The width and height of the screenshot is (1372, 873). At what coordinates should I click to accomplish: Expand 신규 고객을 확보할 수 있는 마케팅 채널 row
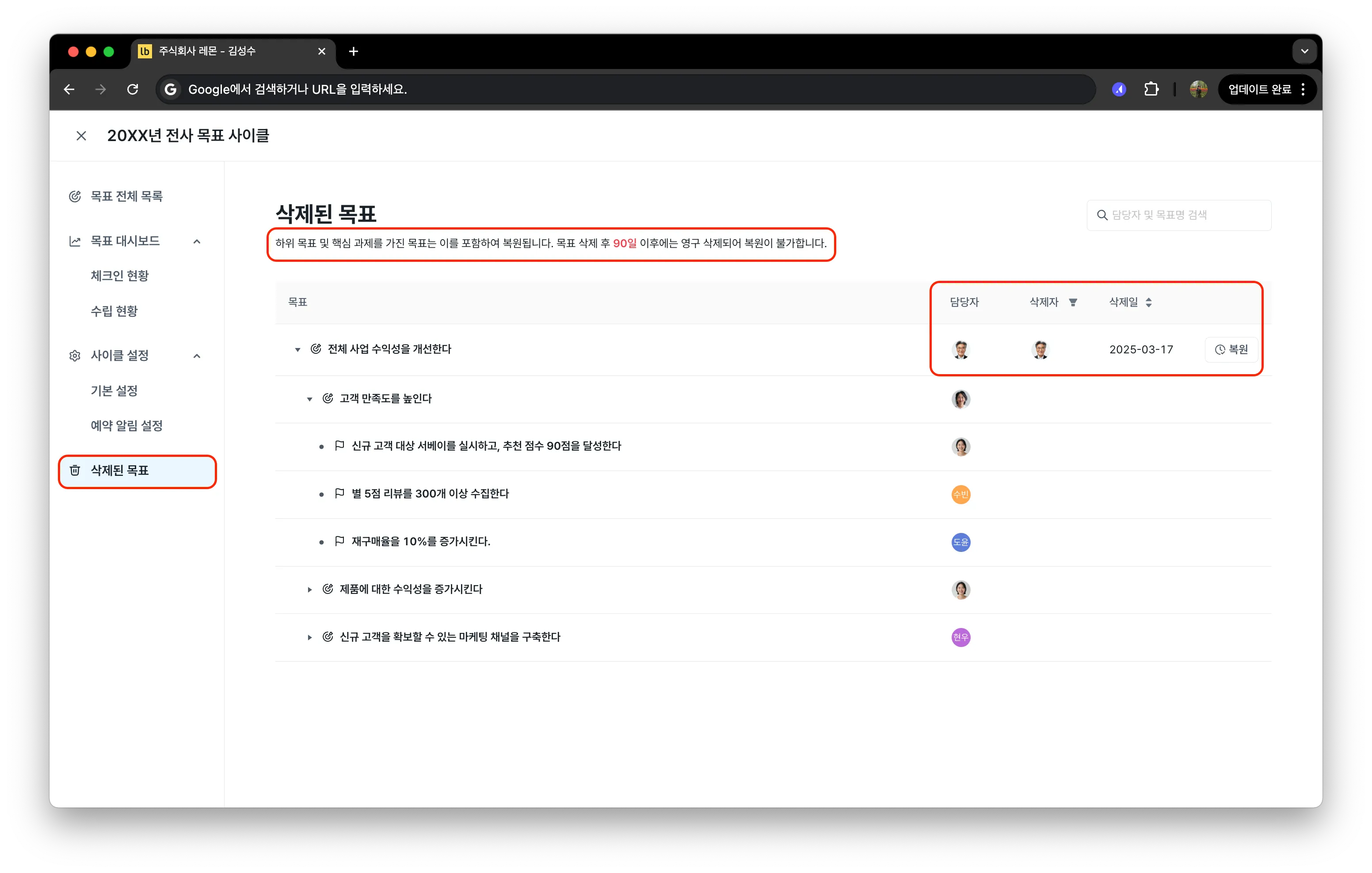(309, 637)
